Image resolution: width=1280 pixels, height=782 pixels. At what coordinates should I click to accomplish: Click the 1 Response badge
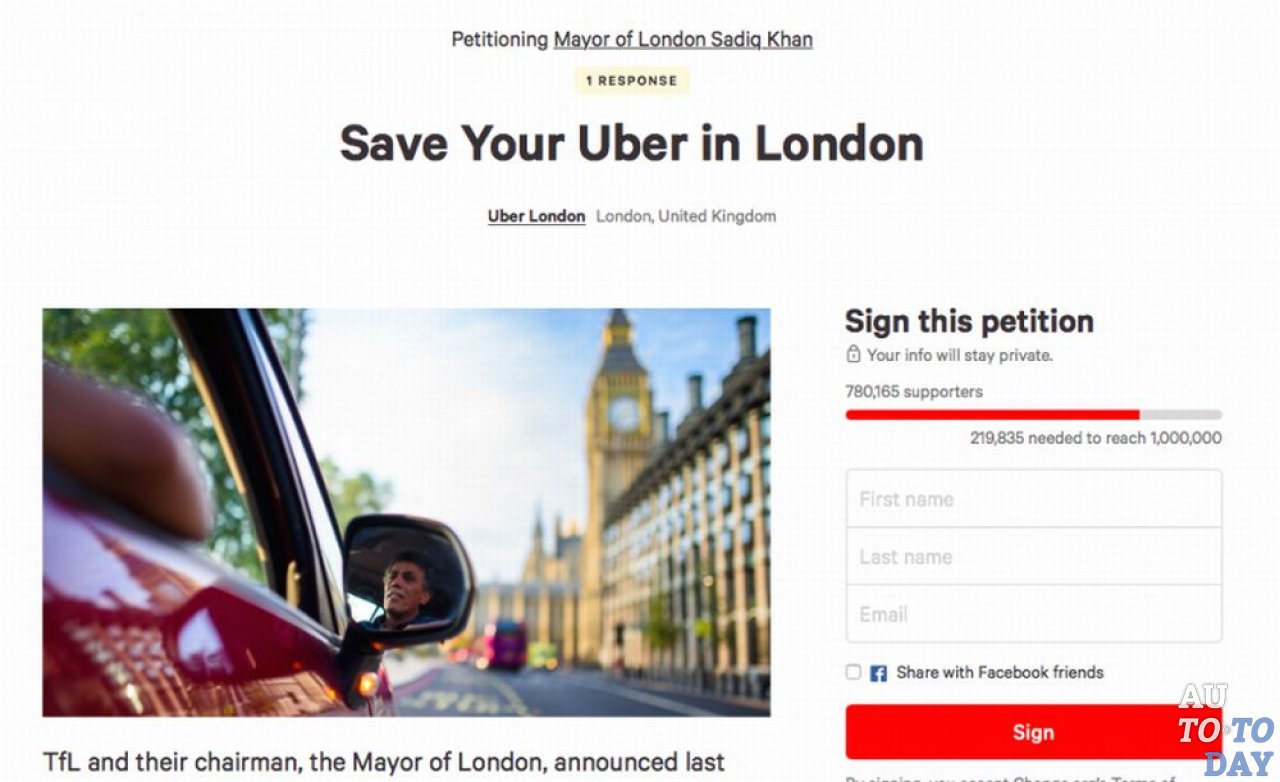click(632, 81)
